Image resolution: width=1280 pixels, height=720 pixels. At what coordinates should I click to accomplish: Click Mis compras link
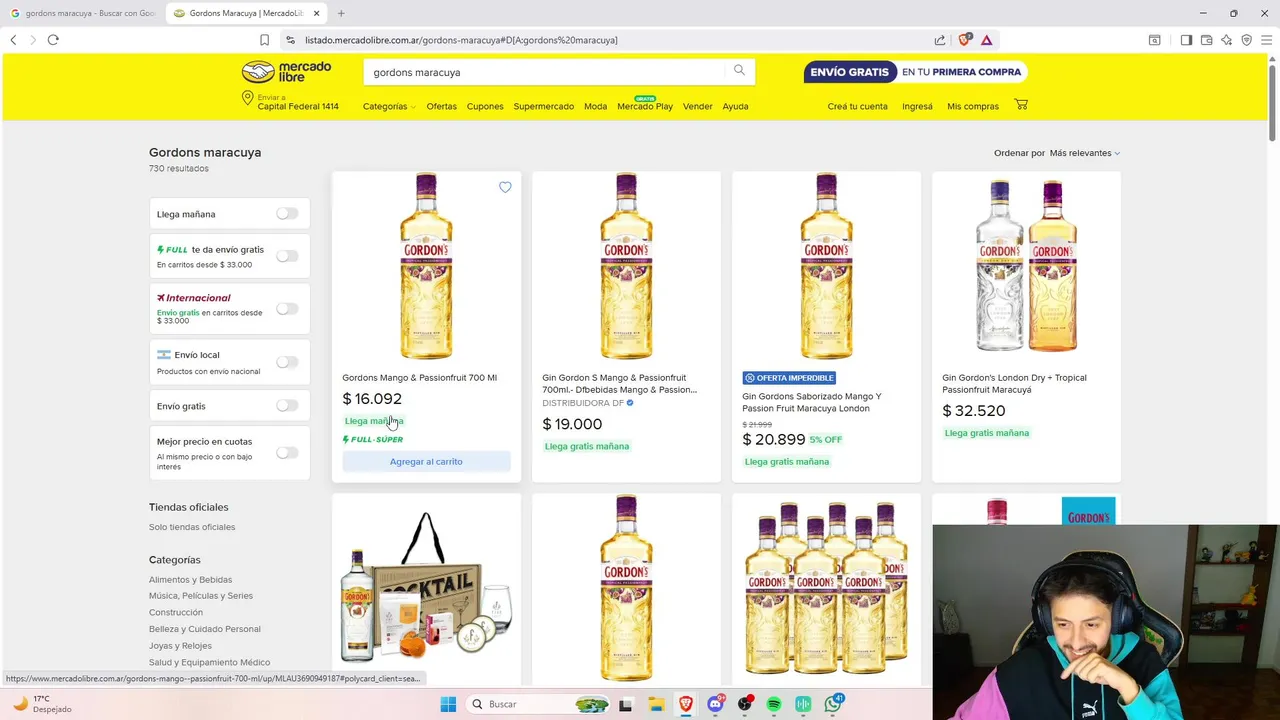(x=973, y=106)
